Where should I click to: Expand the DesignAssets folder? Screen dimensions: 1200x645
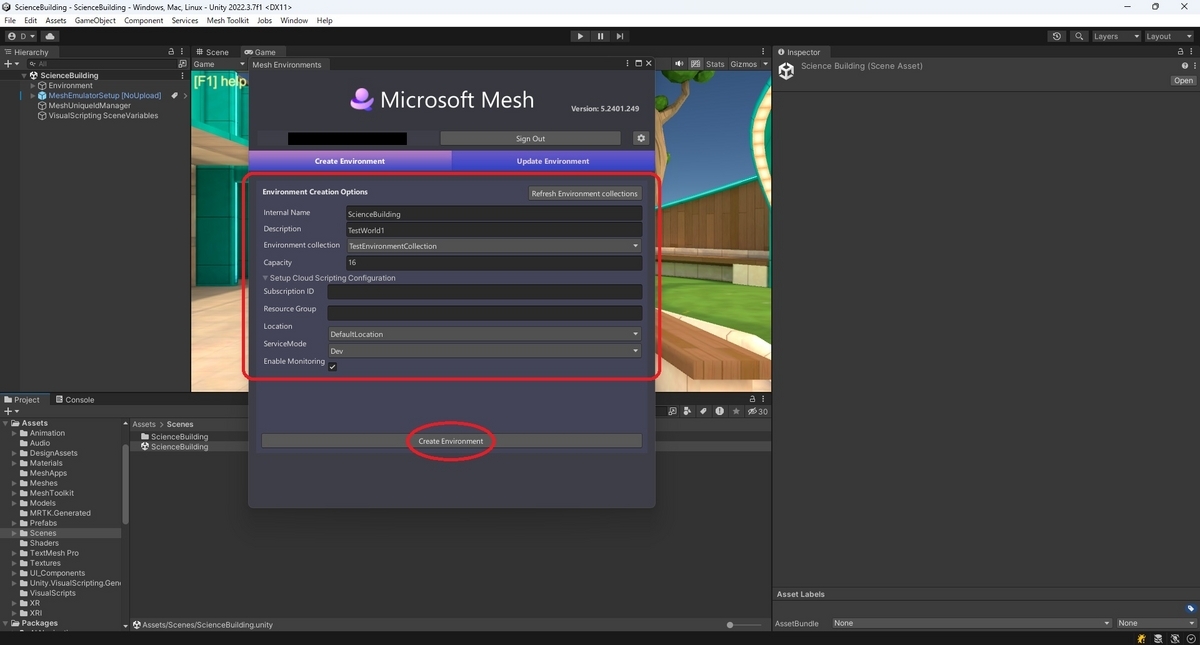pyautogui.click(x=15, y=453)
